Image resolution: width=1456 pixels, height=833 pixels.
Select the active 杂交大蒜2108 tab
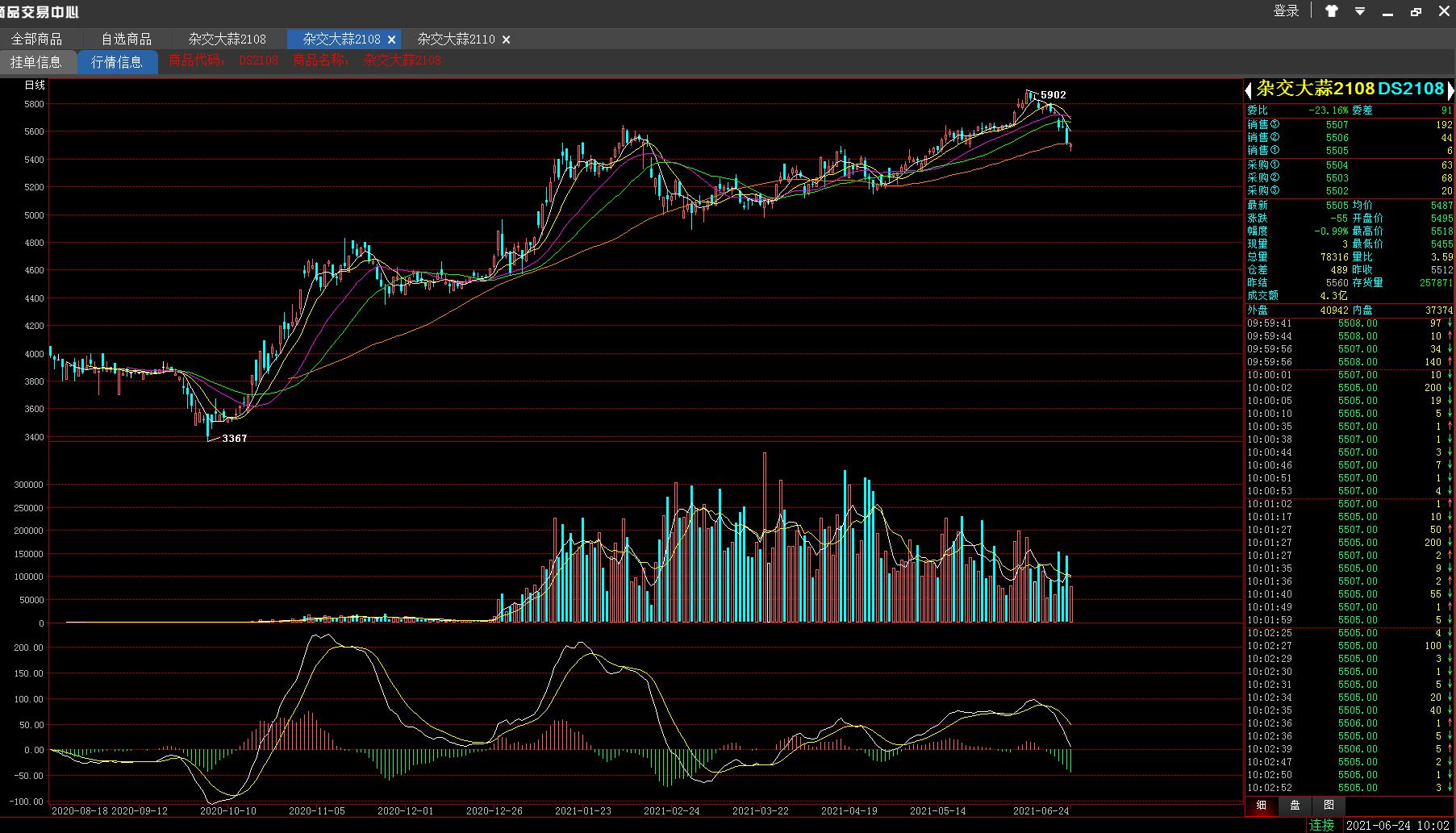click(x=341, y=39)
